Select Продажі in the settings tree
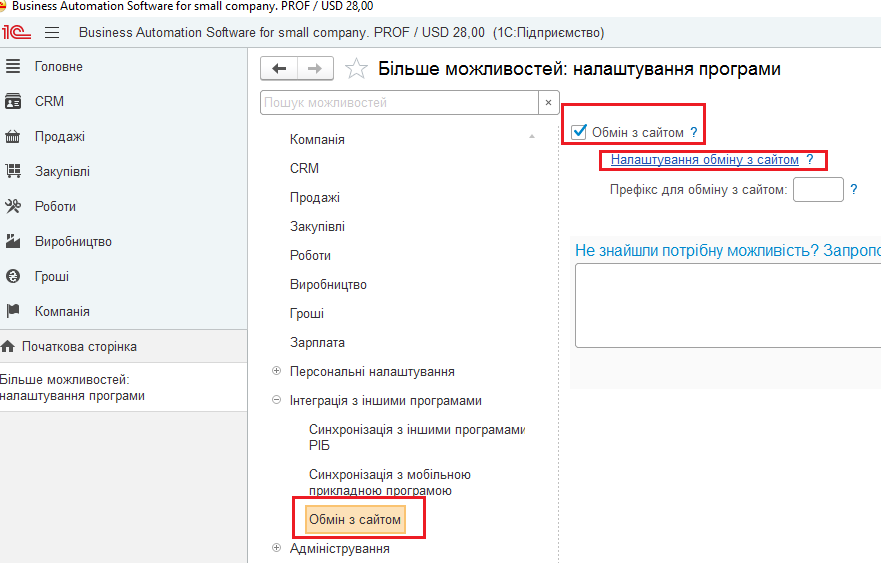The height and width of the screenshot is (563, 881). 315,198
